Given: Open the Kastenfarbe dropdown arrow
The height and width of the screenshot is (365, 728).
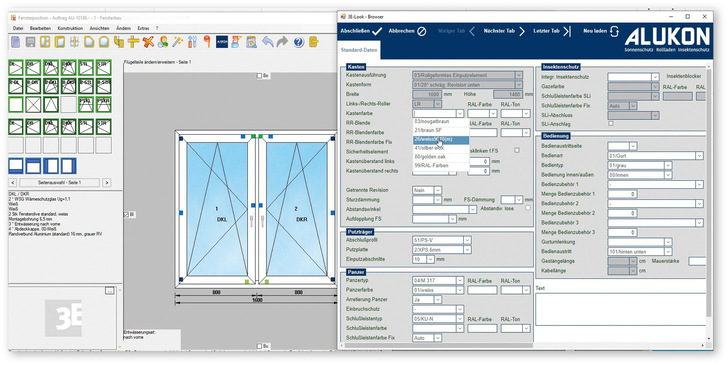Looking at the screenshot, I should (x=460, y=113).
